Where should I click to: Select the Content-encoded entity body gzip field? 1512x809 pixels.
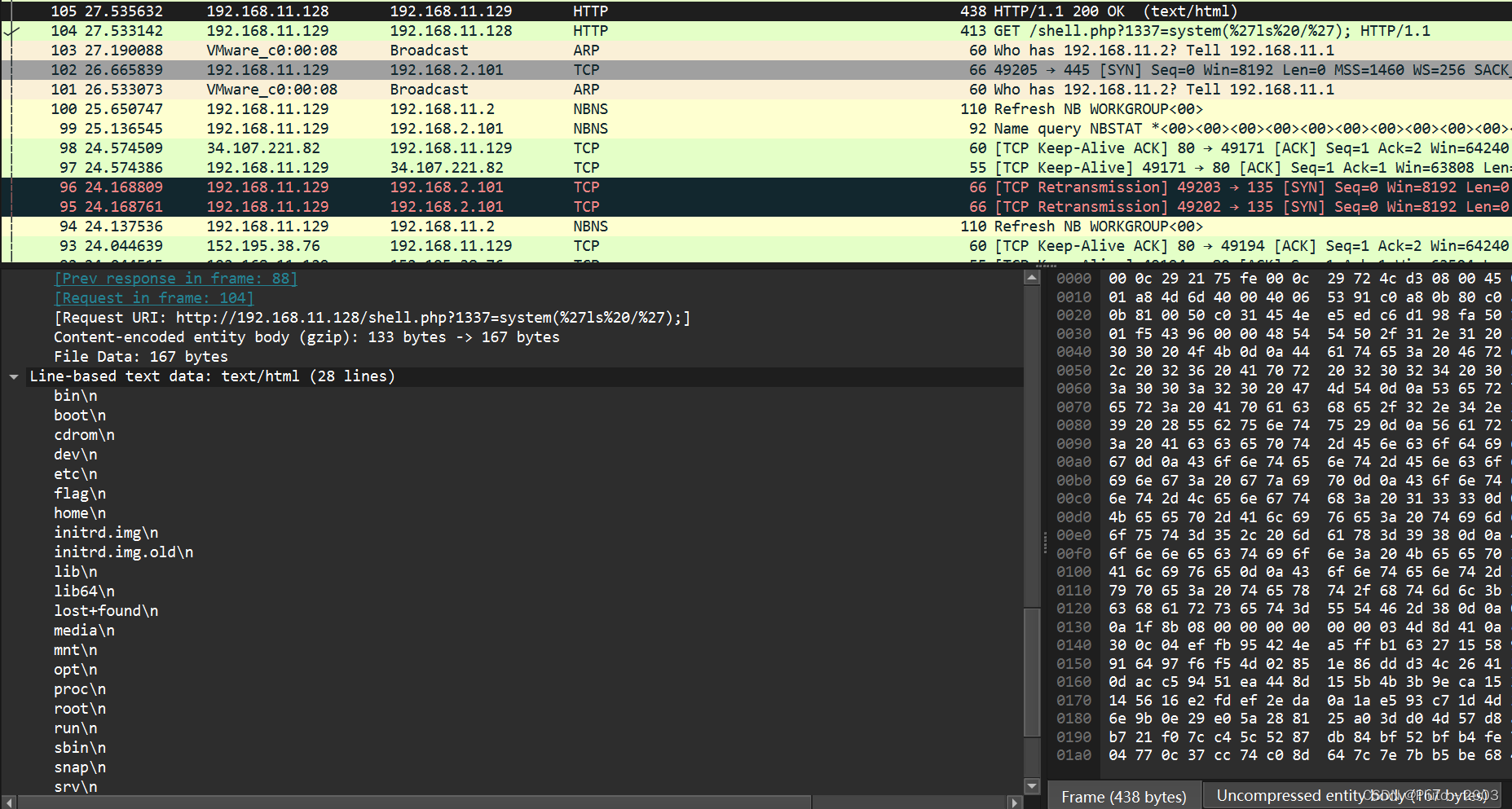(306, 336)
